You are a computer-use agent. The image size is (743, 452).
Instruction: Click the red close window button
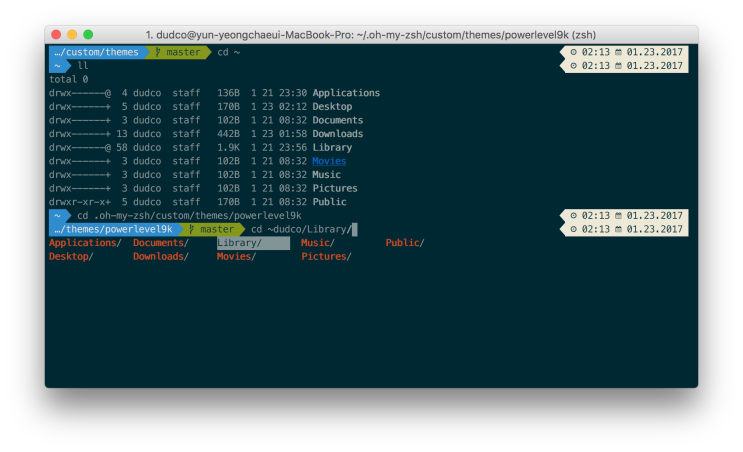coord(56,35)
